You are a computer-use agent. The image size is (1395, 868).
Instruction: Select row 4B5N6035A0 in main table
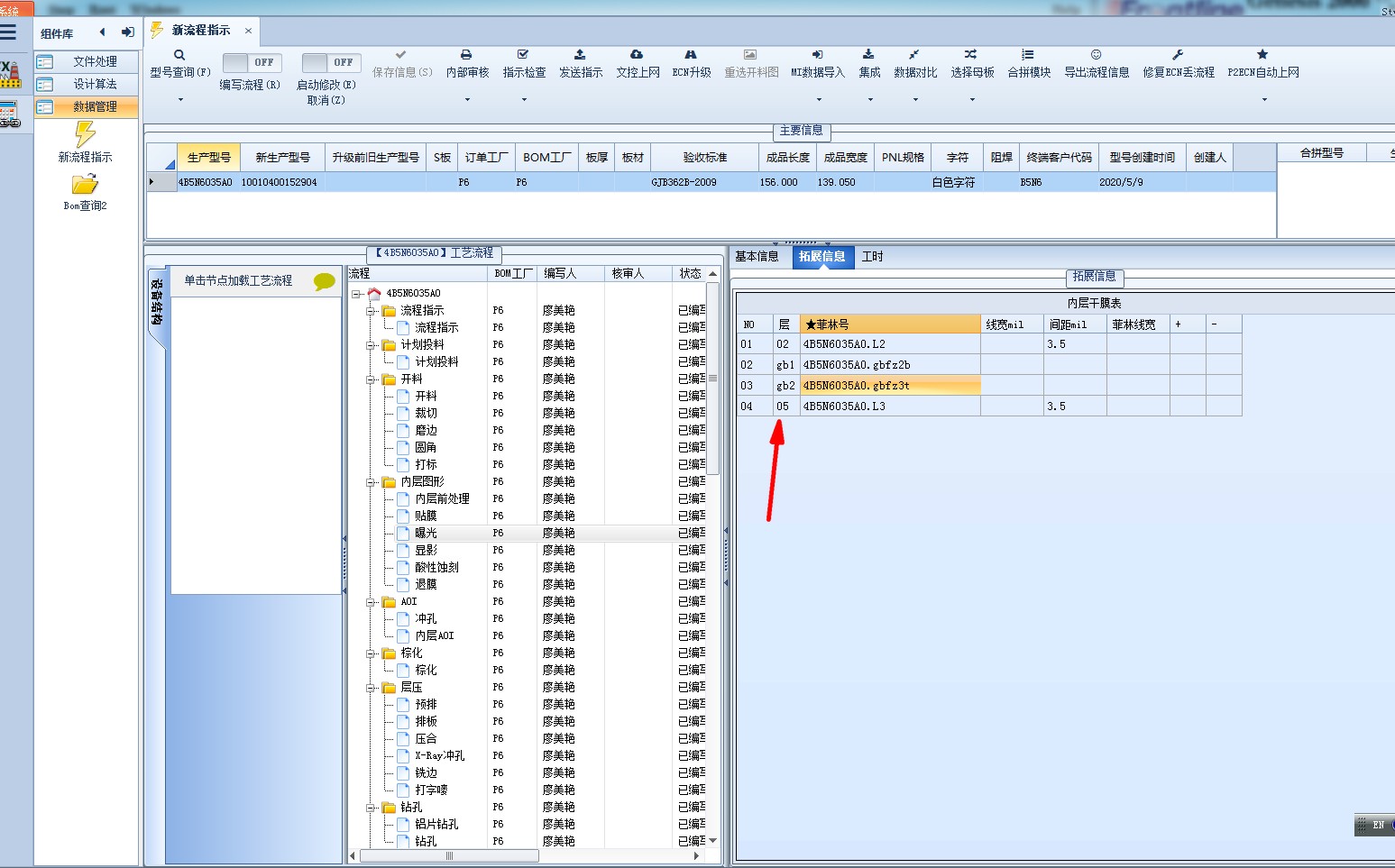coord(711,182)
